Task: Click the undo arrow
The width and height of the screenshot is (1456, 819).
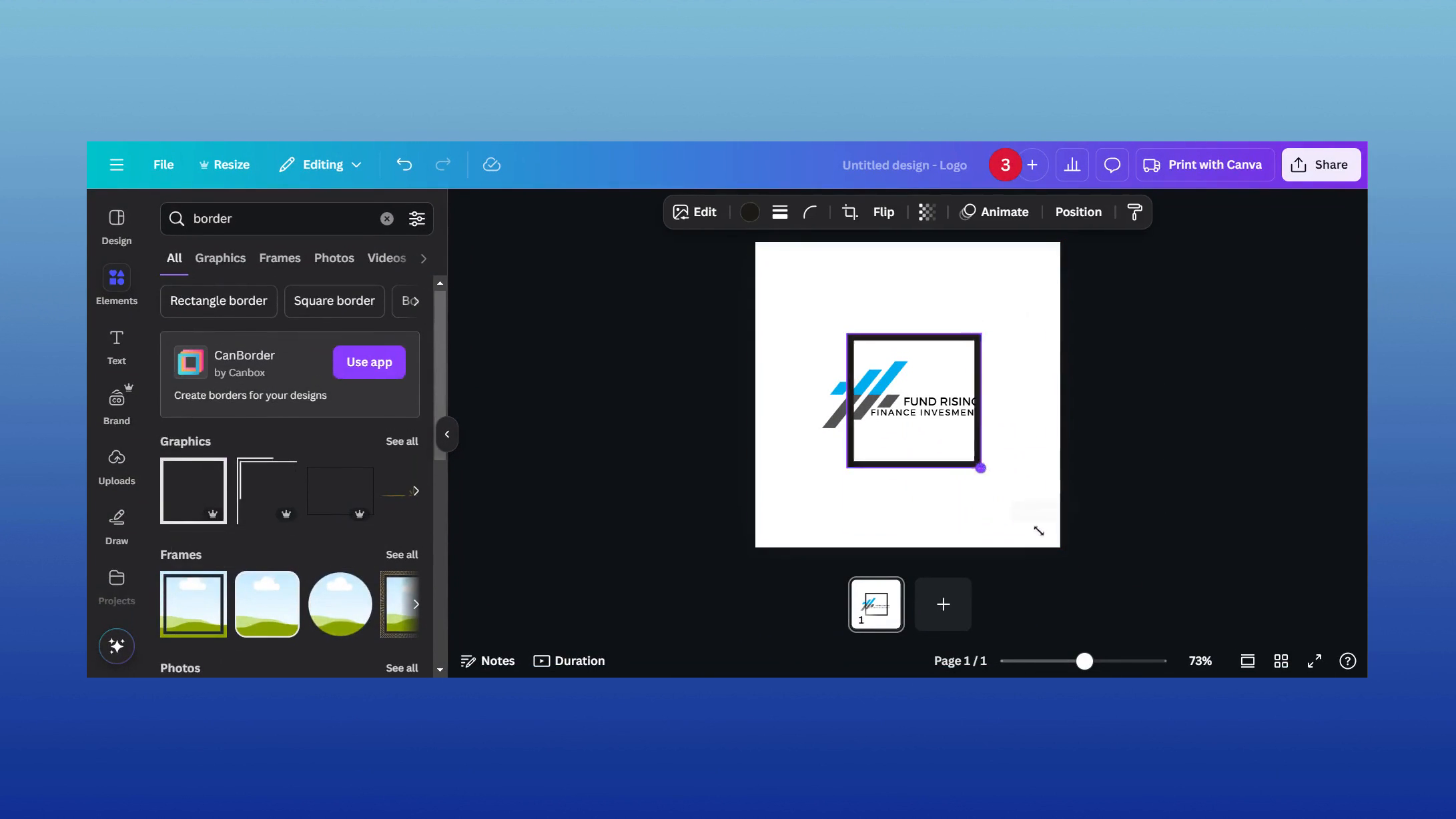Action: click(x=404, y=165)
